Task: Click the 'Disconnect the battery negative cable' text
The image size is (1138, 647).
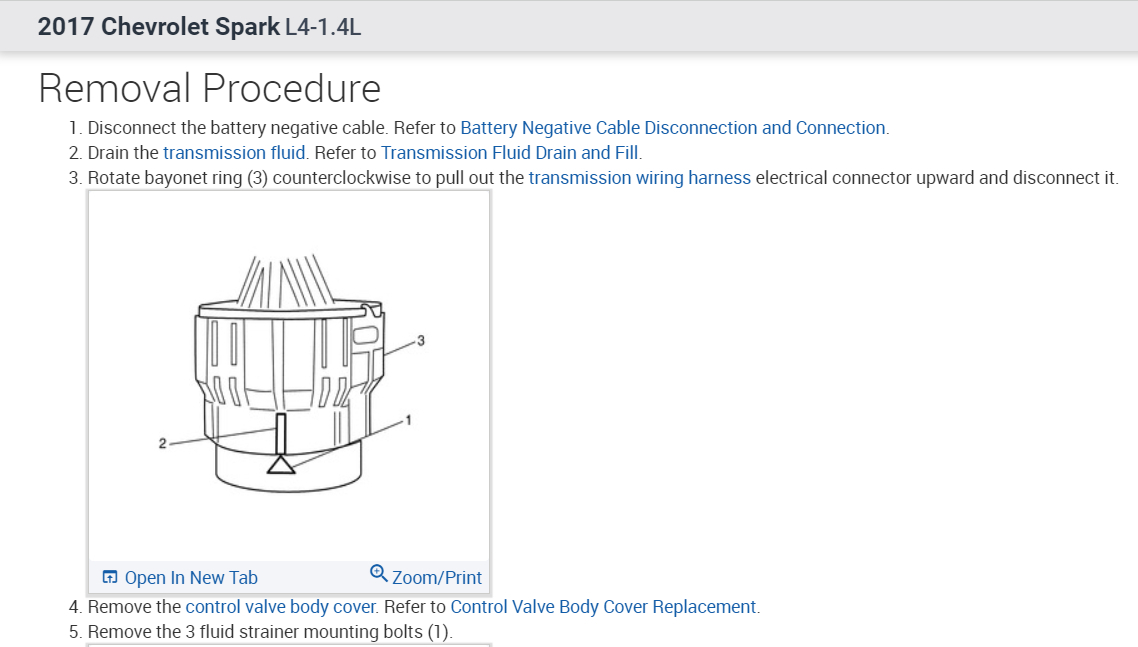Action: click(238, 128)
